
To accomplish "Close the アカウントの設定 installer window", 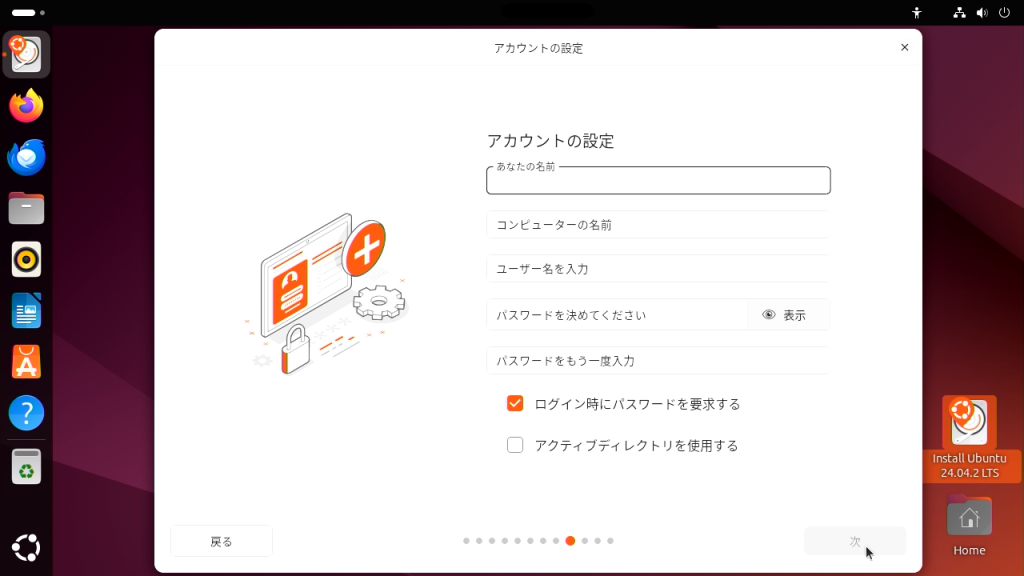I will [x=904, y=47].
